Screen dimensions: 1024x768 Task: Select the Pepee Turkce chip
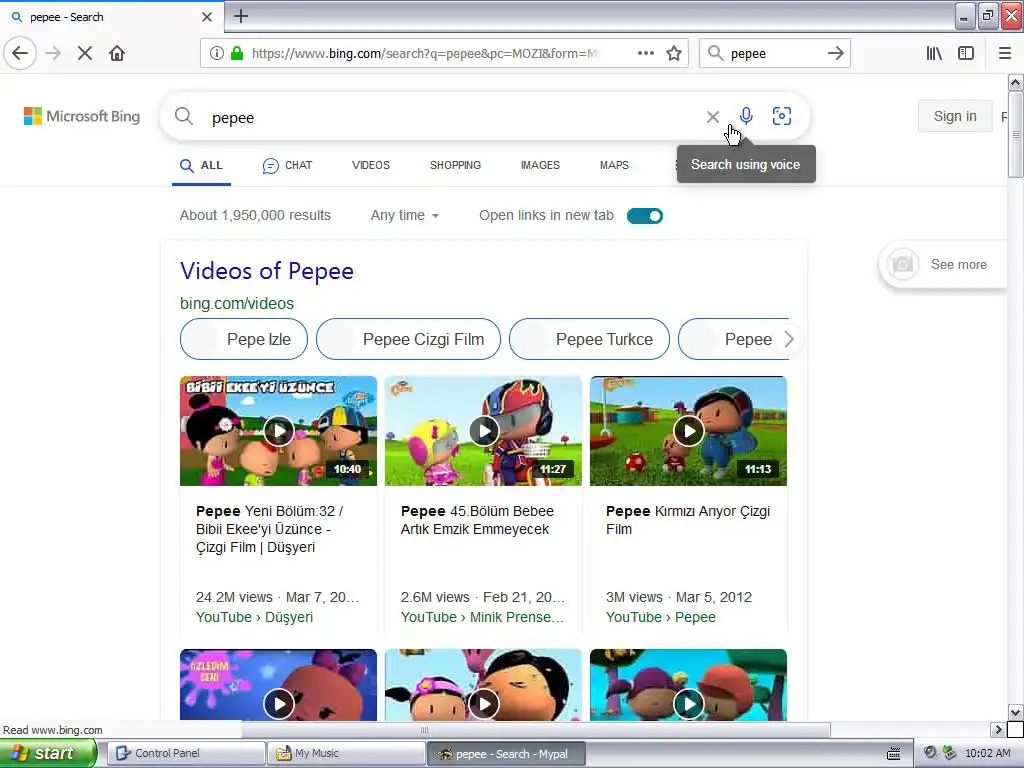[589, 339]
